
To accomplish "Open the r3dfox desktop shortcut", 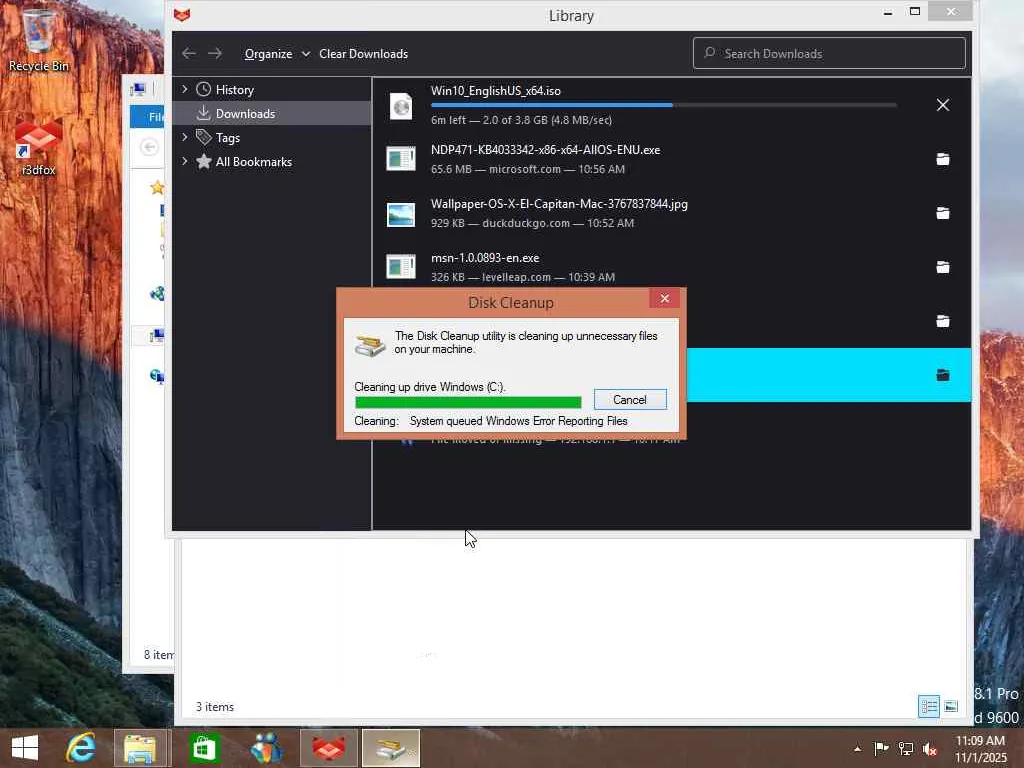I will click(x=39, y=148).
